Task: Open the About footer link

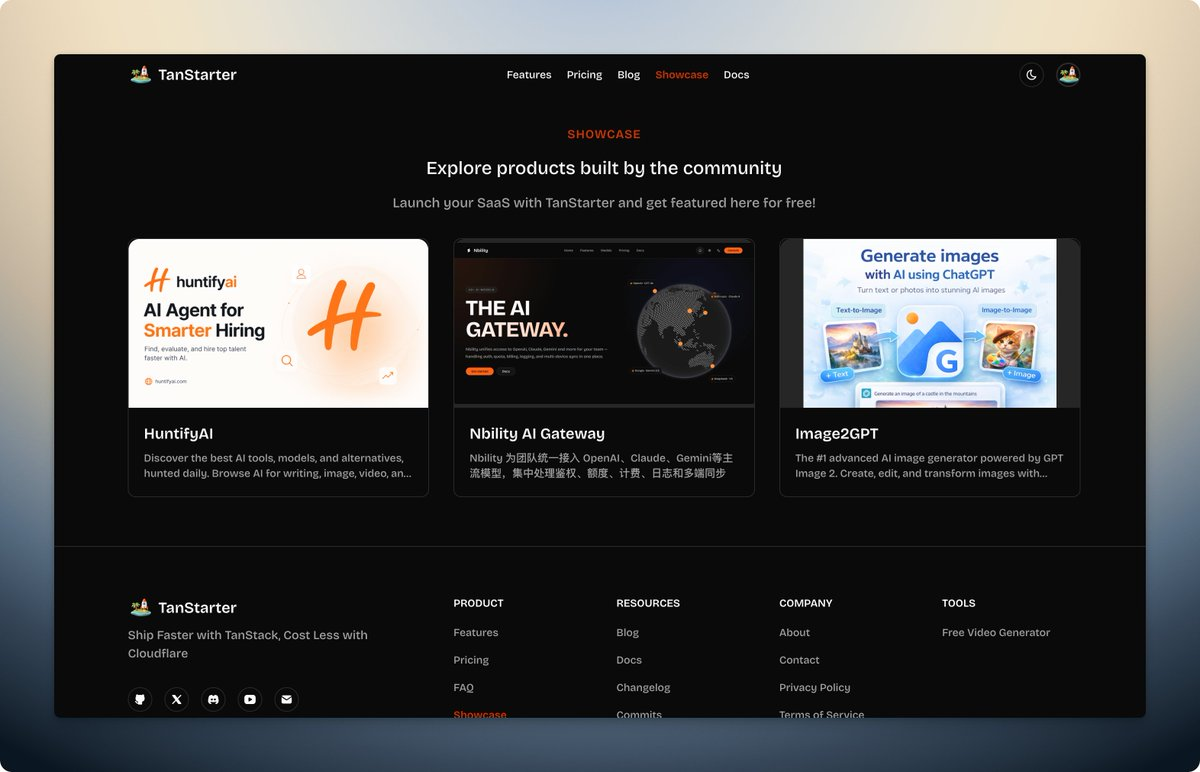Action: 795,633
